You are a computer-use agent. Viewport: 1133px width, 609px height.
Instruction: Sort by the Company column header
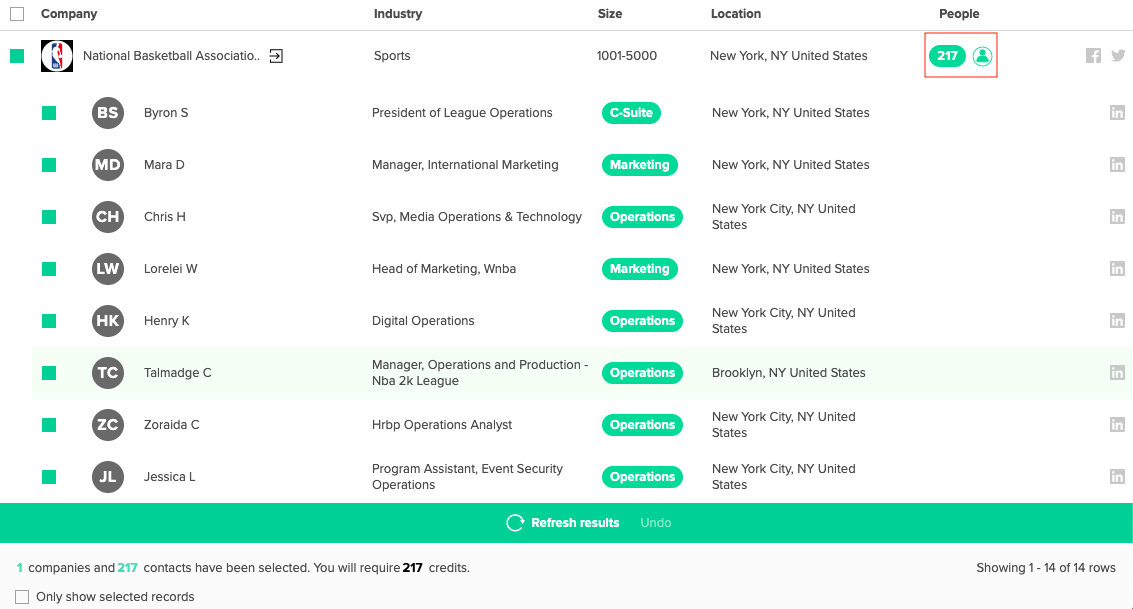tap(69, 14)
